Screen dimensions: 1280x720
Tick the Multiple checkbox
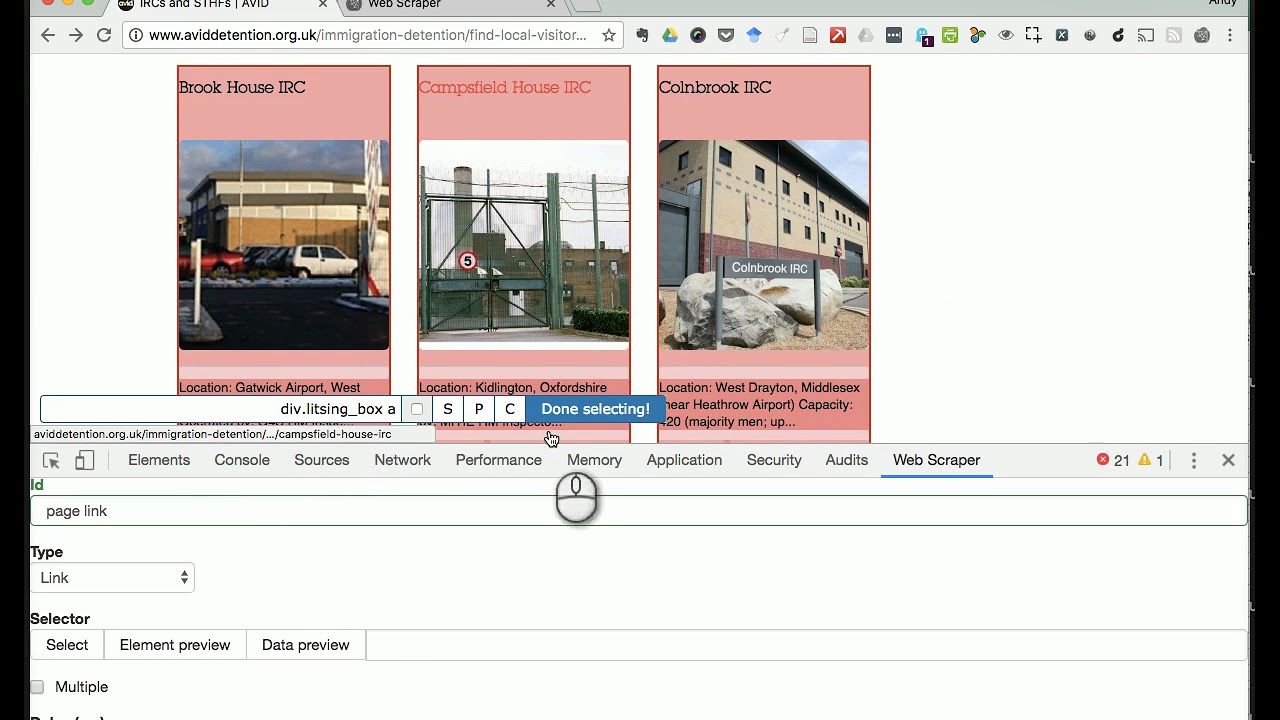(37, 687)
